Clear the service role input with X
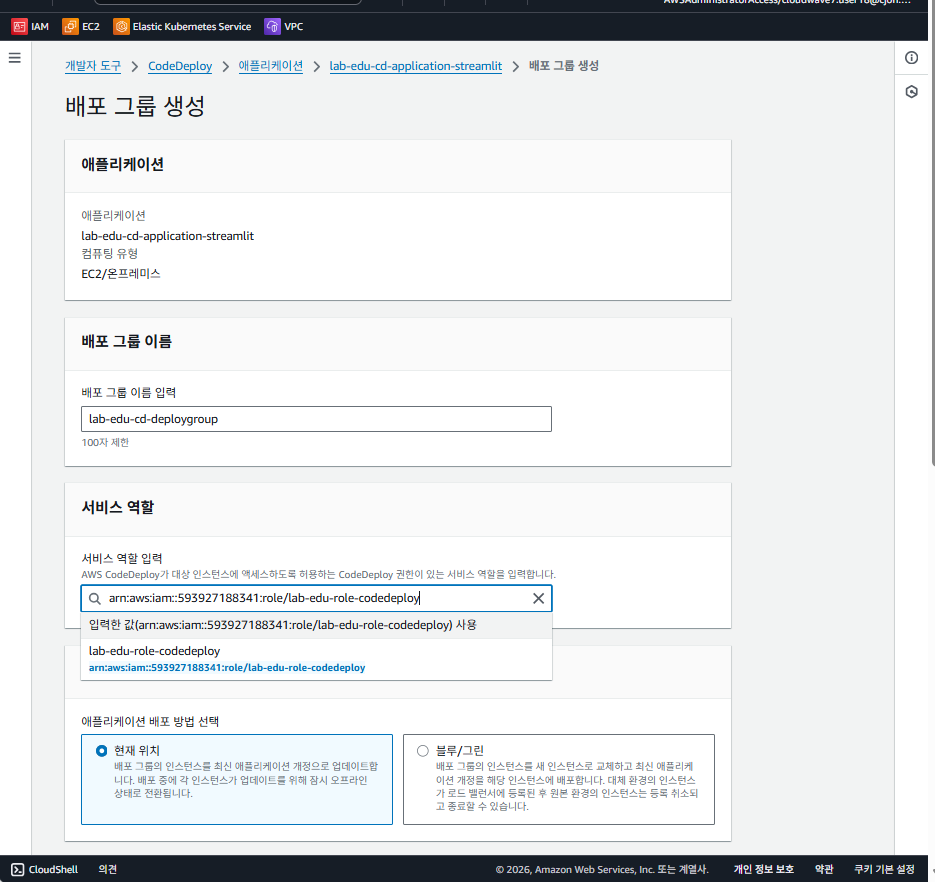The width and height of the screenshot is (935, 882). tap(538, 598)
